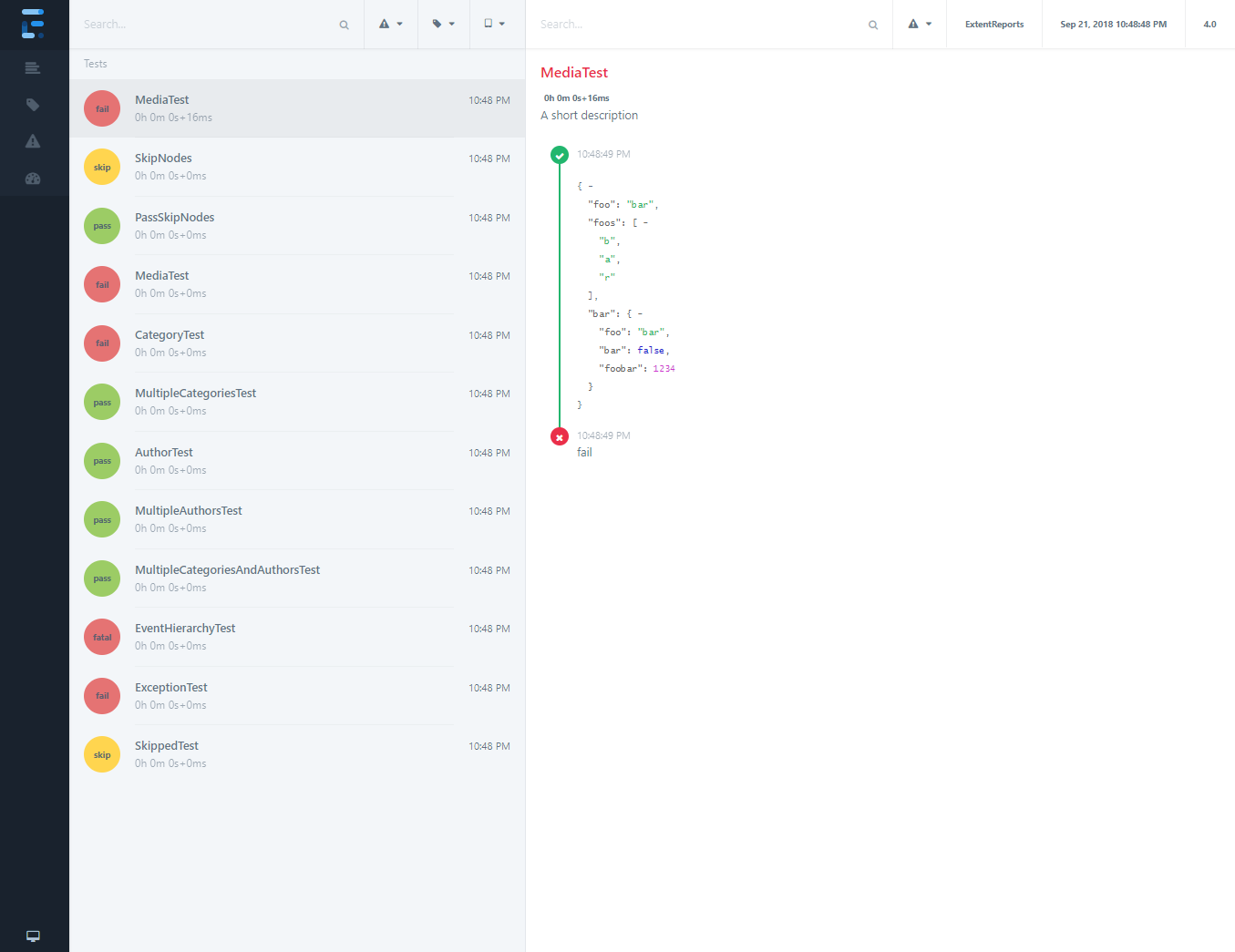Click the ExtentReports label in header
The height and width of the screenshot is (952, 1235).
coord(993,25)
